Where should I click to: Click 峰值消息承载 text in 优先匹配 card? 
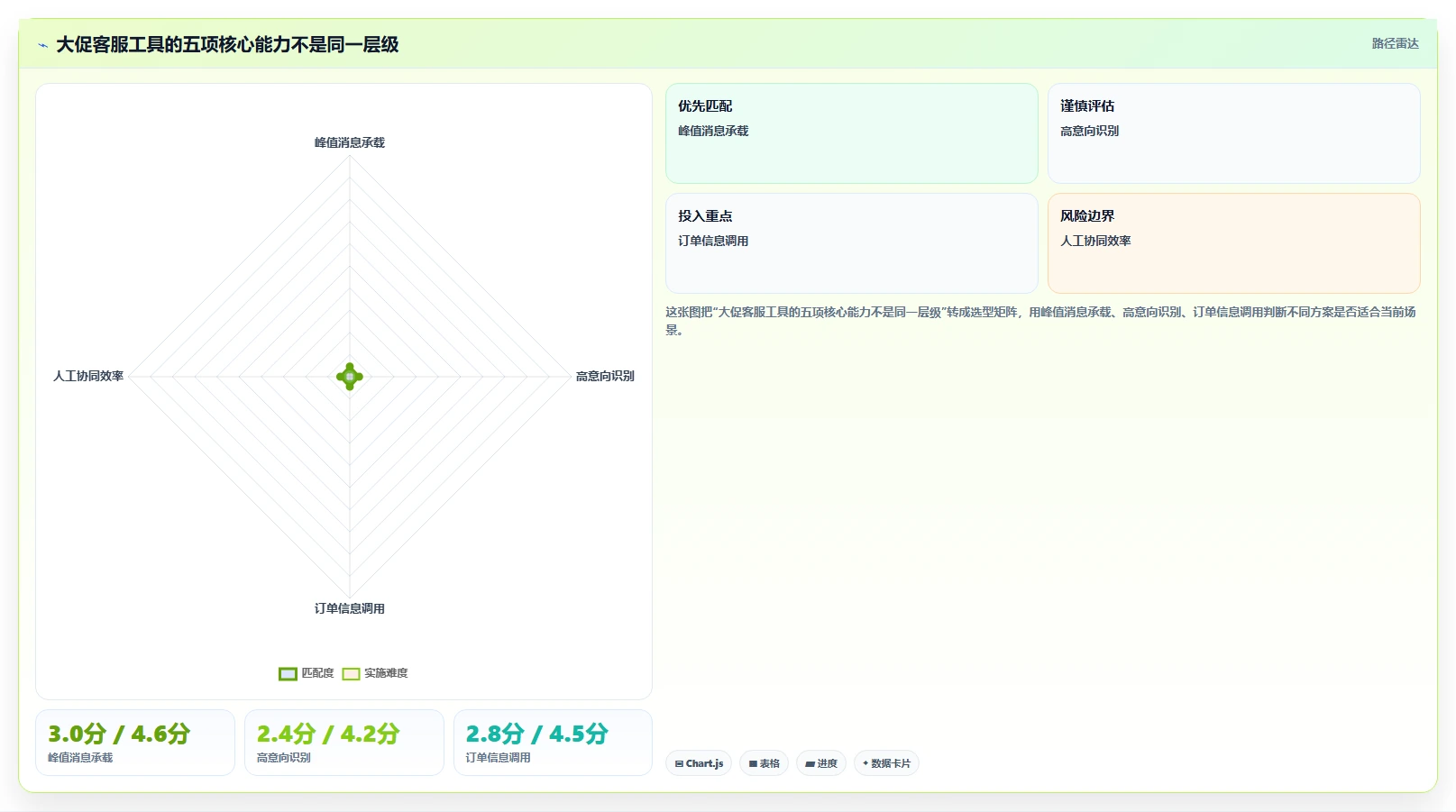coord(713,131)
